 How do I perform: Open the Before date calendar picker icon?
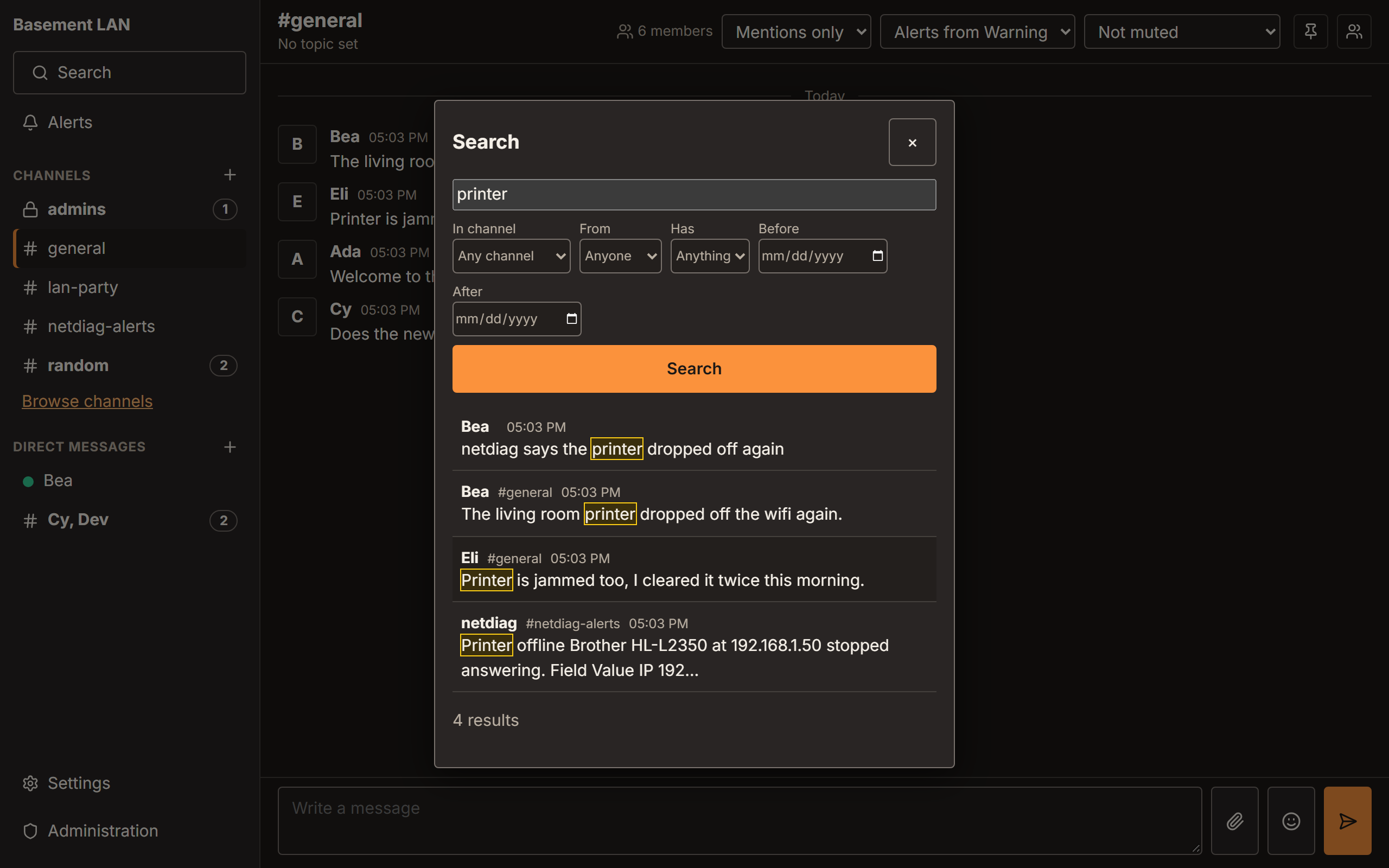pos(877,256)
